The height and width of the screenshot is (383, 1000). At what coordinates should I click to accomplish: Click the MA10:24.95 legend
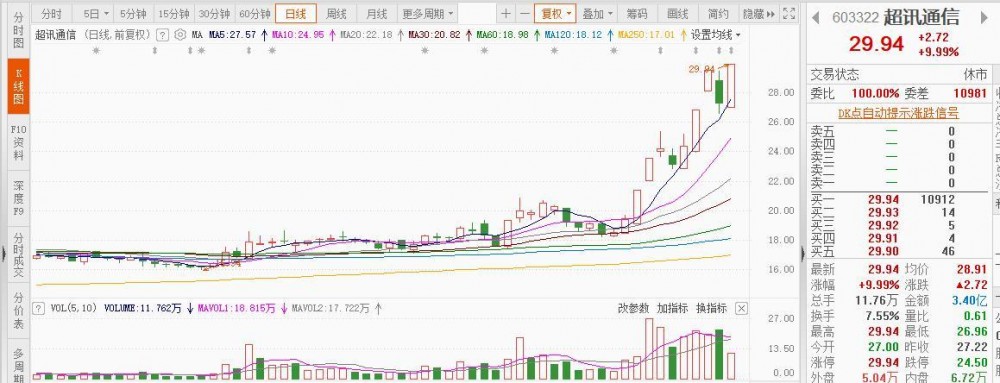click(x=297, y=35)
